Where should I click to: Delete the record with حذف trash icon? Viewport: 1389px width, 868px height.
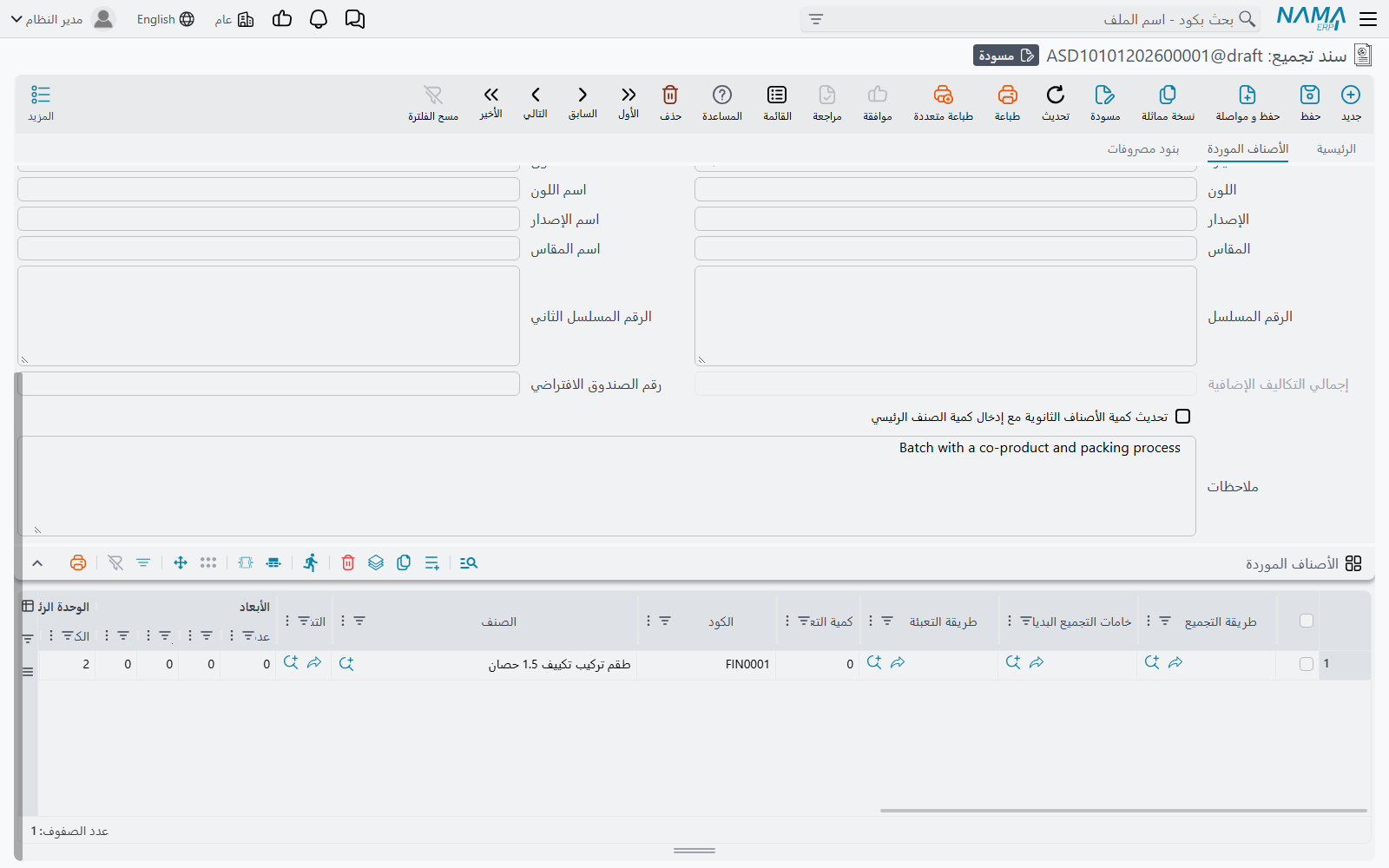click(670, 95)
